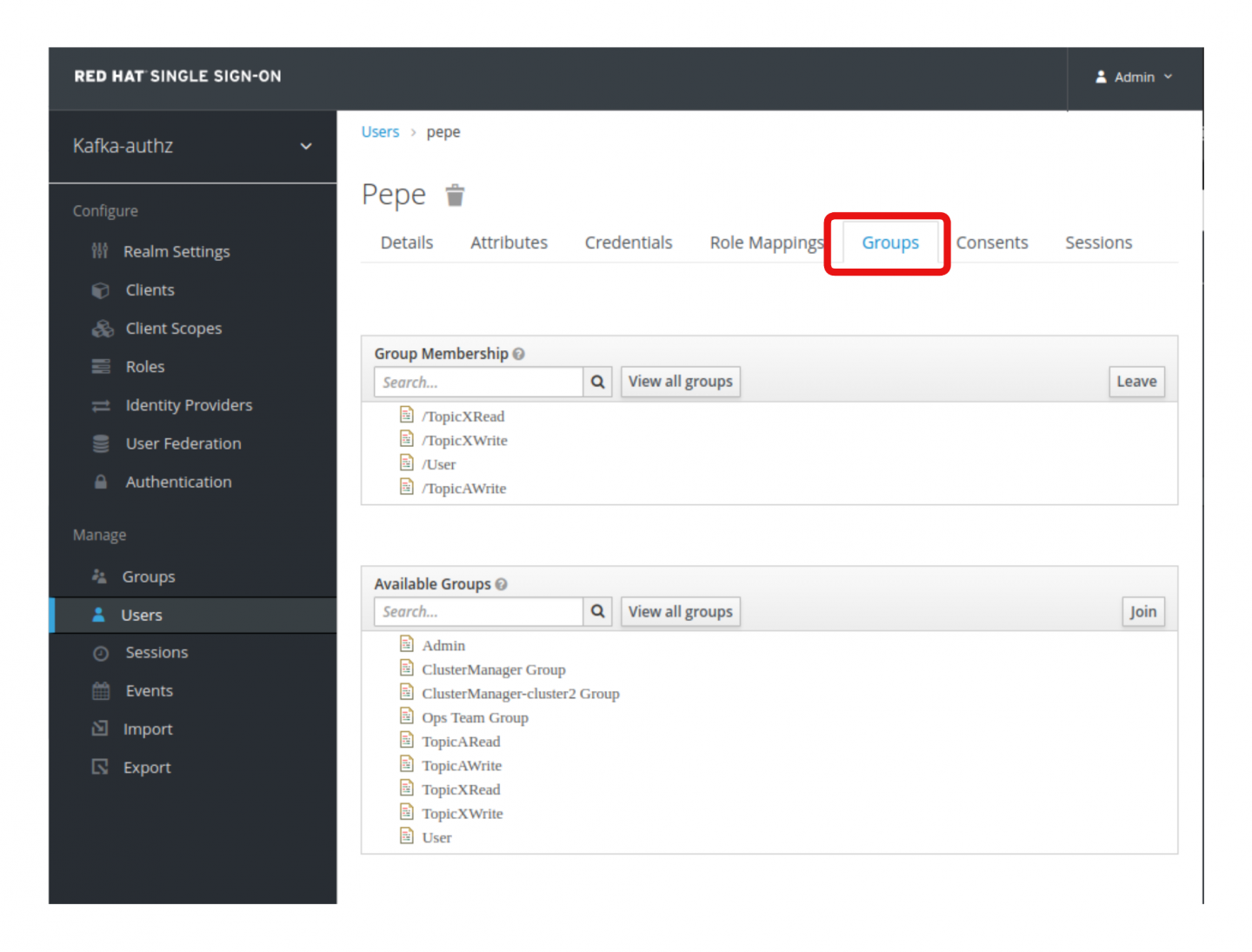Select /TopicXWrite in Group Membership

tap(464, 440)
